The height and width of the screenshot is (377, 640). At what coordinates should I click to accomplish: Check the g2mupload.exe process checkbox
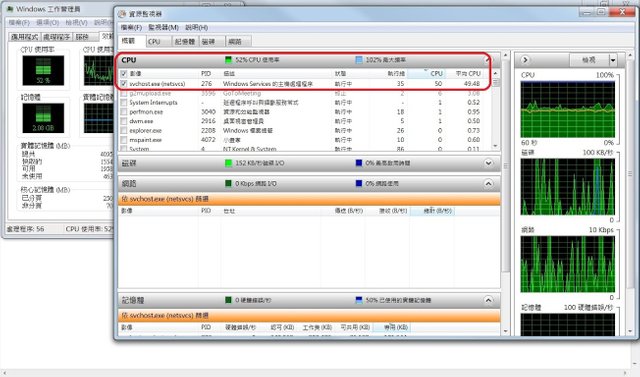[x=124, y=93]
